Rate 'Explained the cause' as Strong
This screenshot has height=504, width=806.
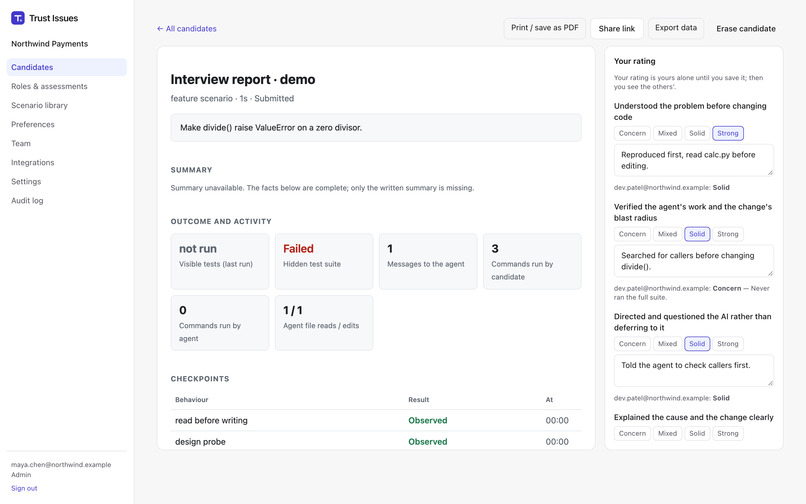pos(728,434)
